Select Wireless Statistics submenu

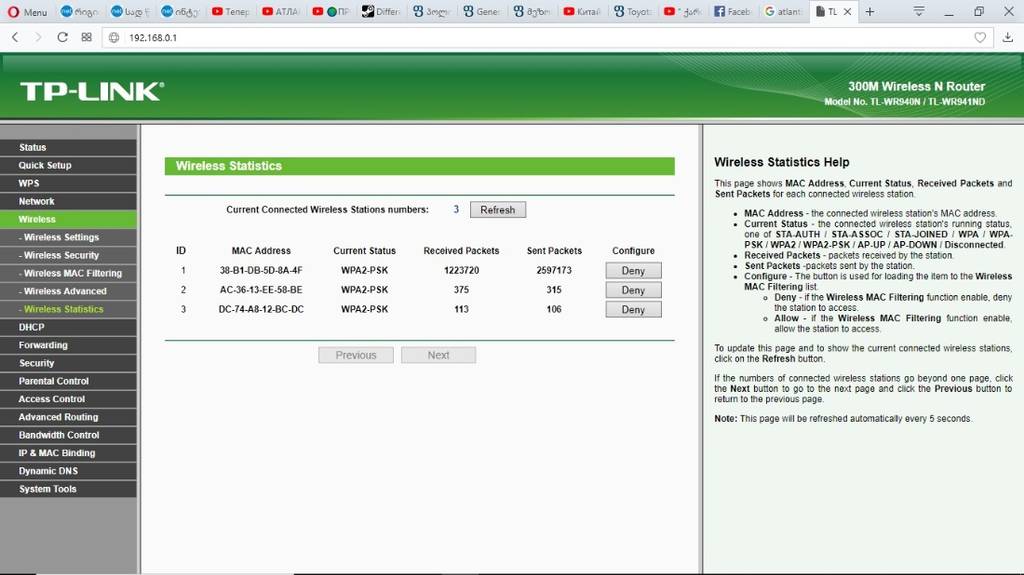point(69,309)
